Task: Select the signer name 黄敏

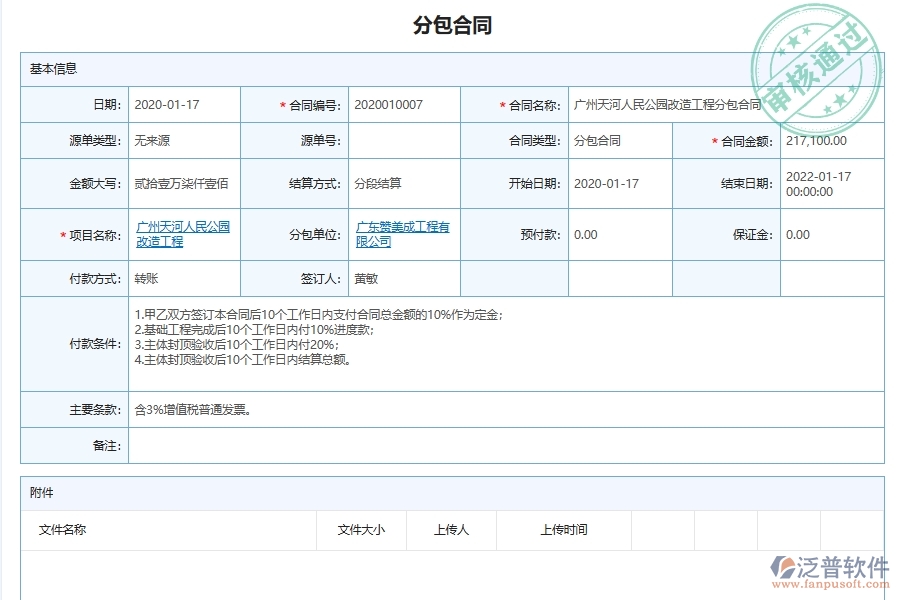Action: tap(362, 278)
